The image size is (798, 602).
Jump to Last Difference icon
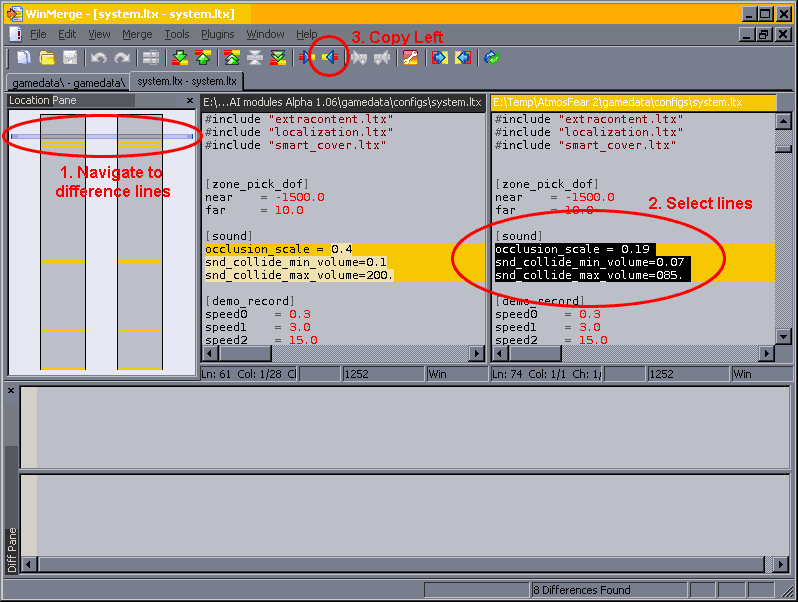point(278,58)
